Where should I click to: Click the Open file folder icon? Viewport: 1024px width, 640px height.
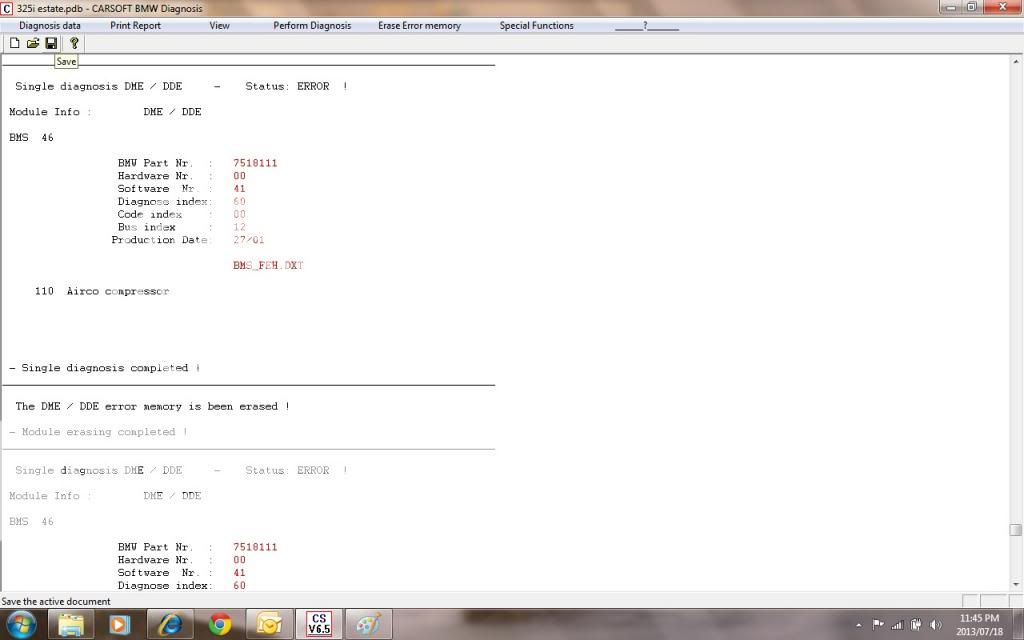point(32,43)
